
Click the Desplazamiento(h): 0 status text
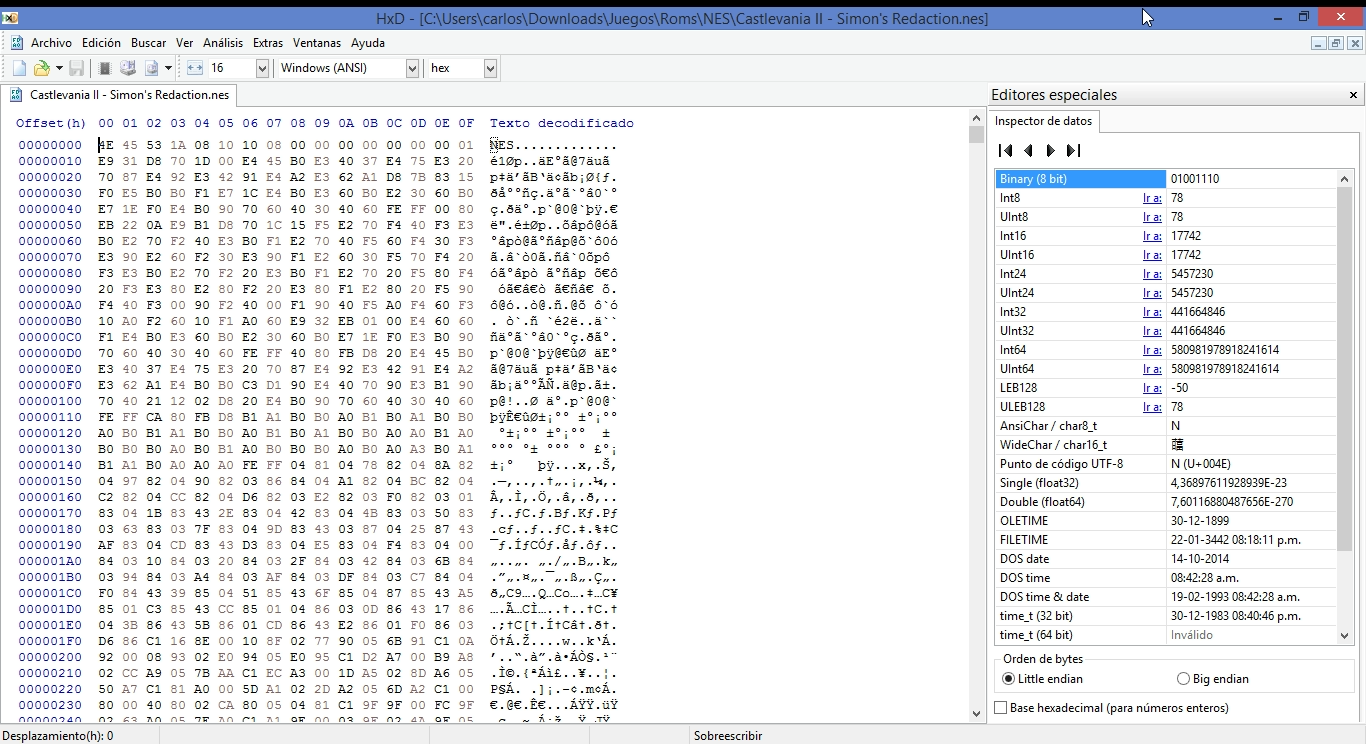(x=57, y=736)
